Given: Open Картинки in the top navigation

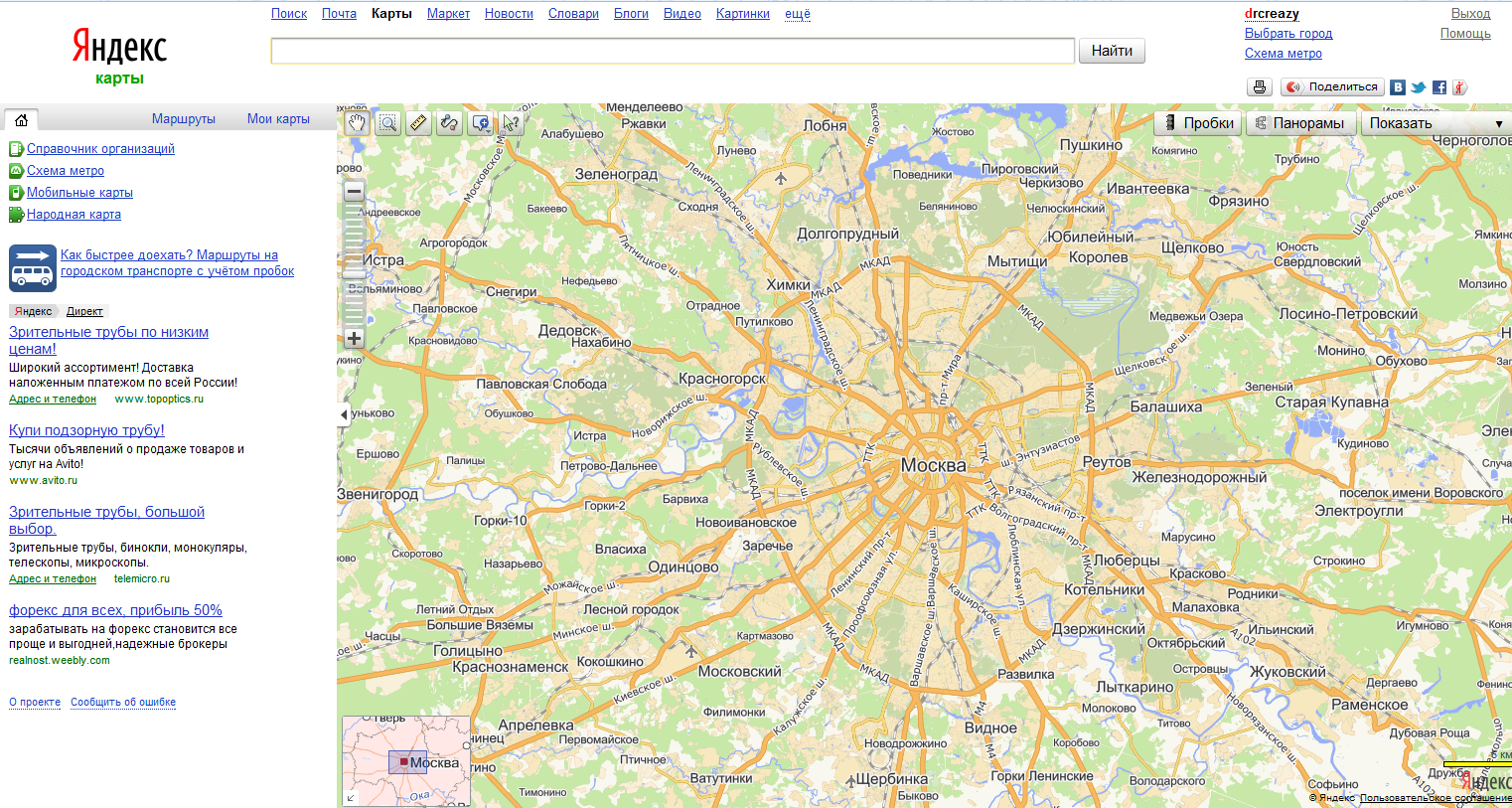Looking at the screenshot, I should (743, 14).
